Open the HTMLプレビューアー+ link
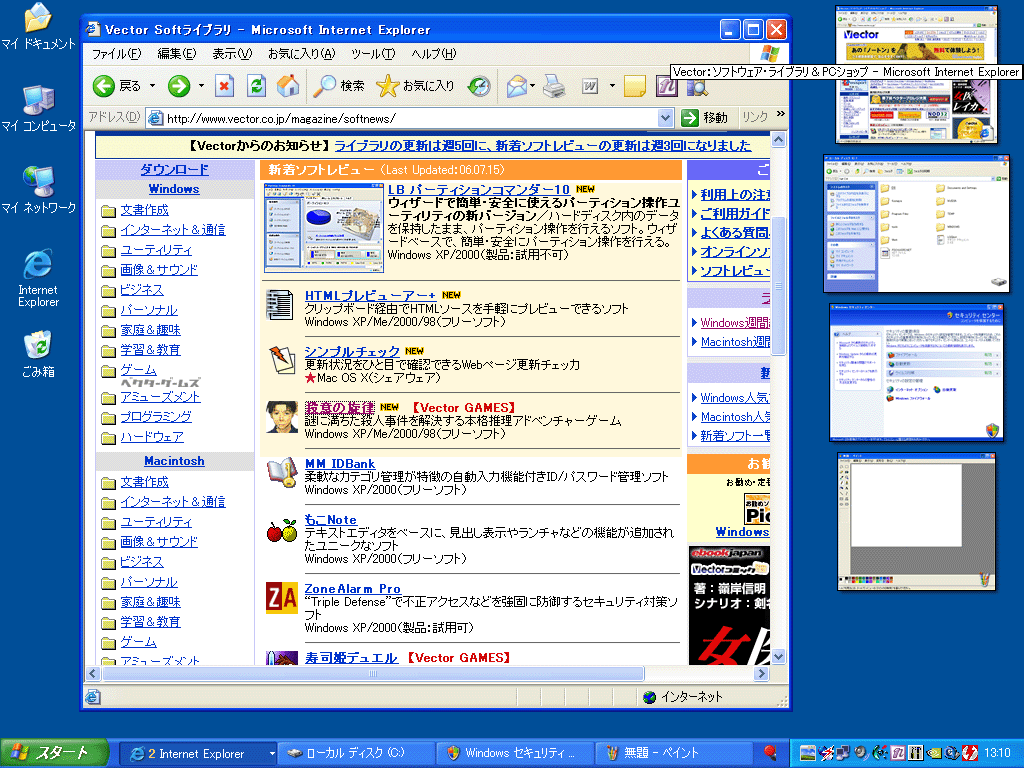The height and width of the screenshot is (768, 1024). (x=370, y=295)
